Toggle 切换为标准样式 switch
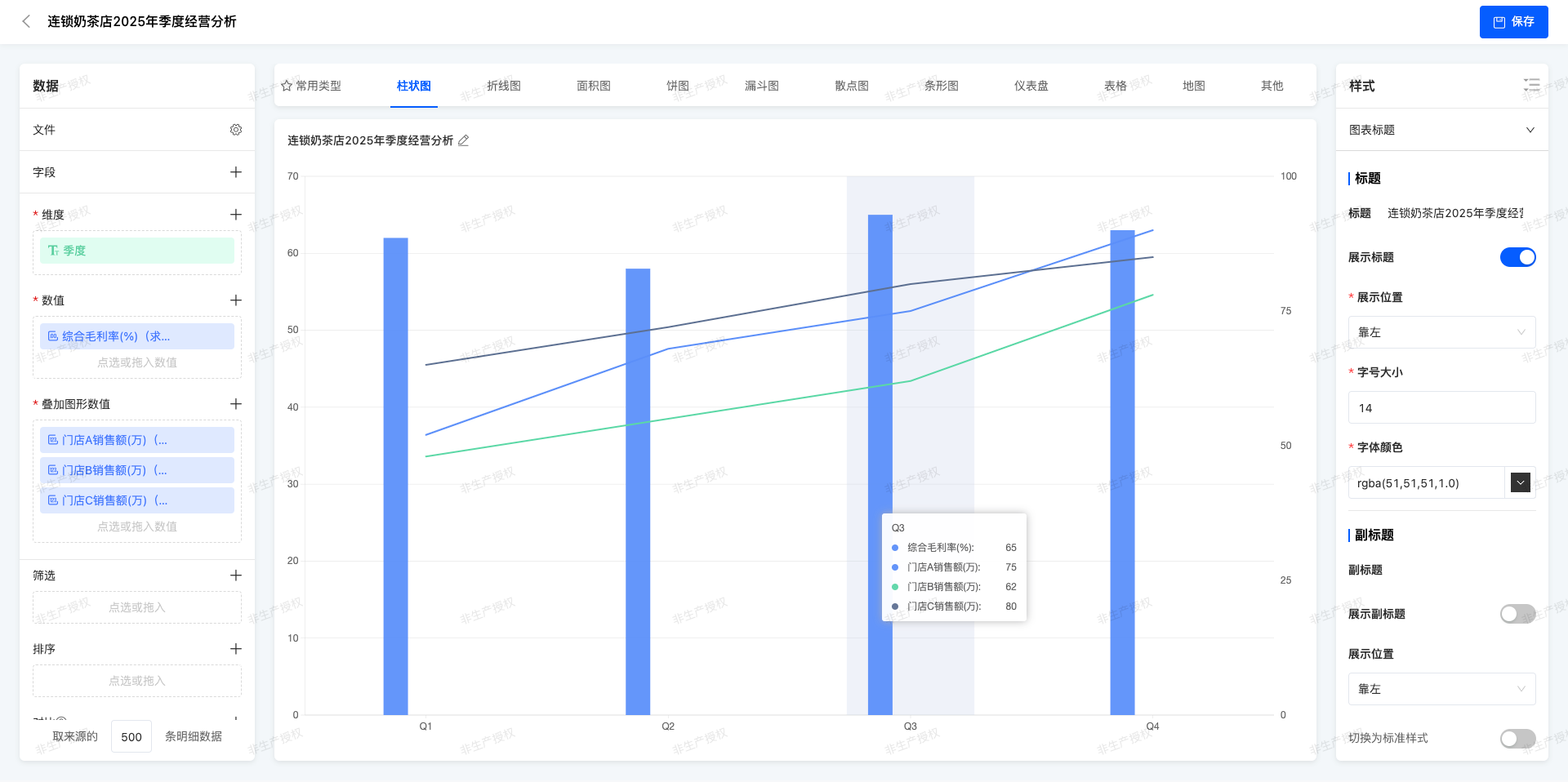Viewport: 1568px width, 782px height. (x=1517, y=738)
